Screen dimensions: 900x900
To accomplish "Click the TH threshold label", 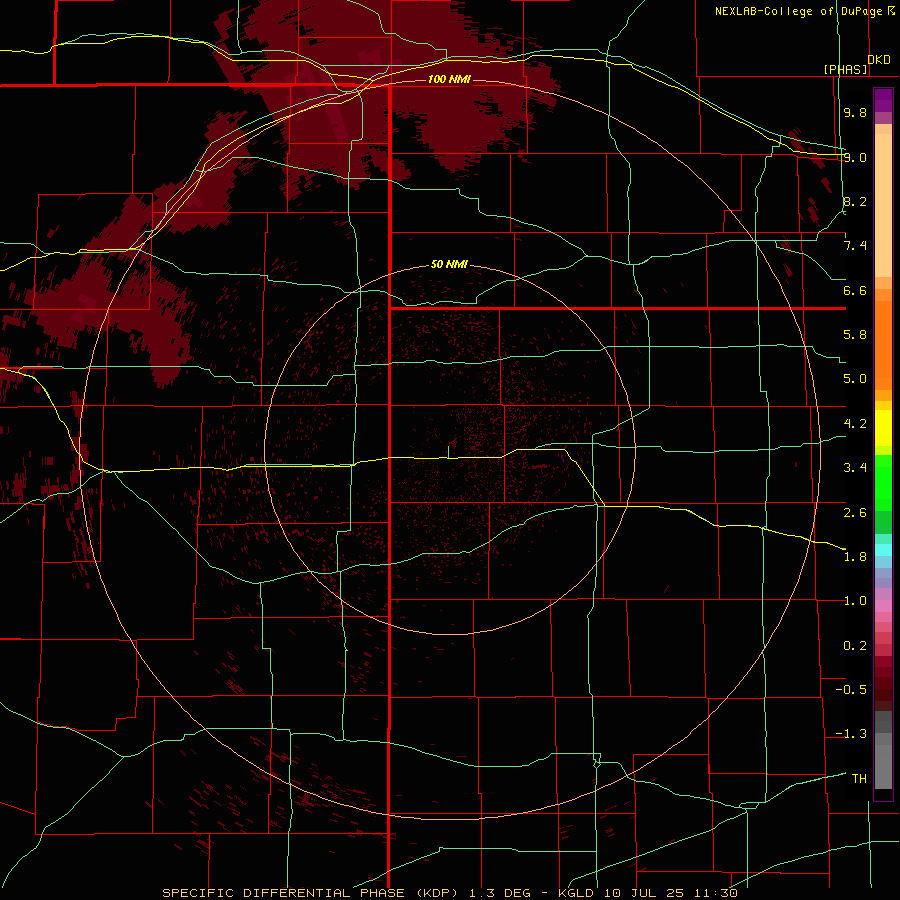I will [859, 779].
